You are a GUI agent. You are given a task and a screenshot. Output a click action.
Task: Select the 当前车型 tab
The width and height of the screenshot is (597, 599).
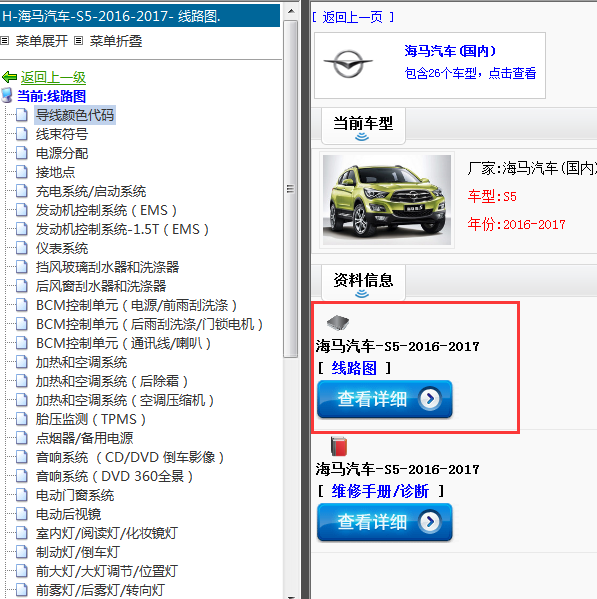click(363, 126)
